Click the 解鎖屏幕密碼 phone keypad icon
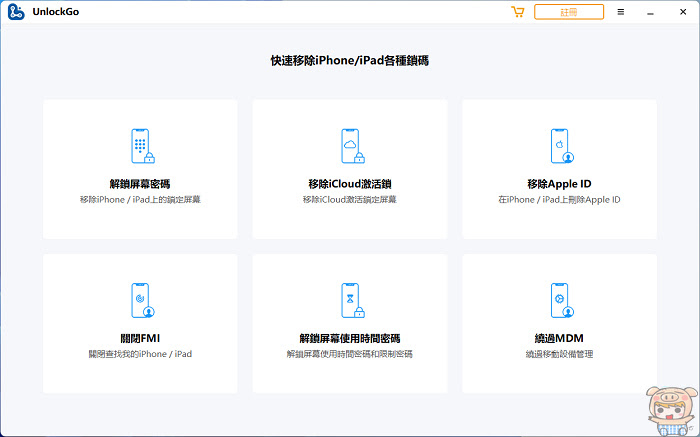 point(142,146)
